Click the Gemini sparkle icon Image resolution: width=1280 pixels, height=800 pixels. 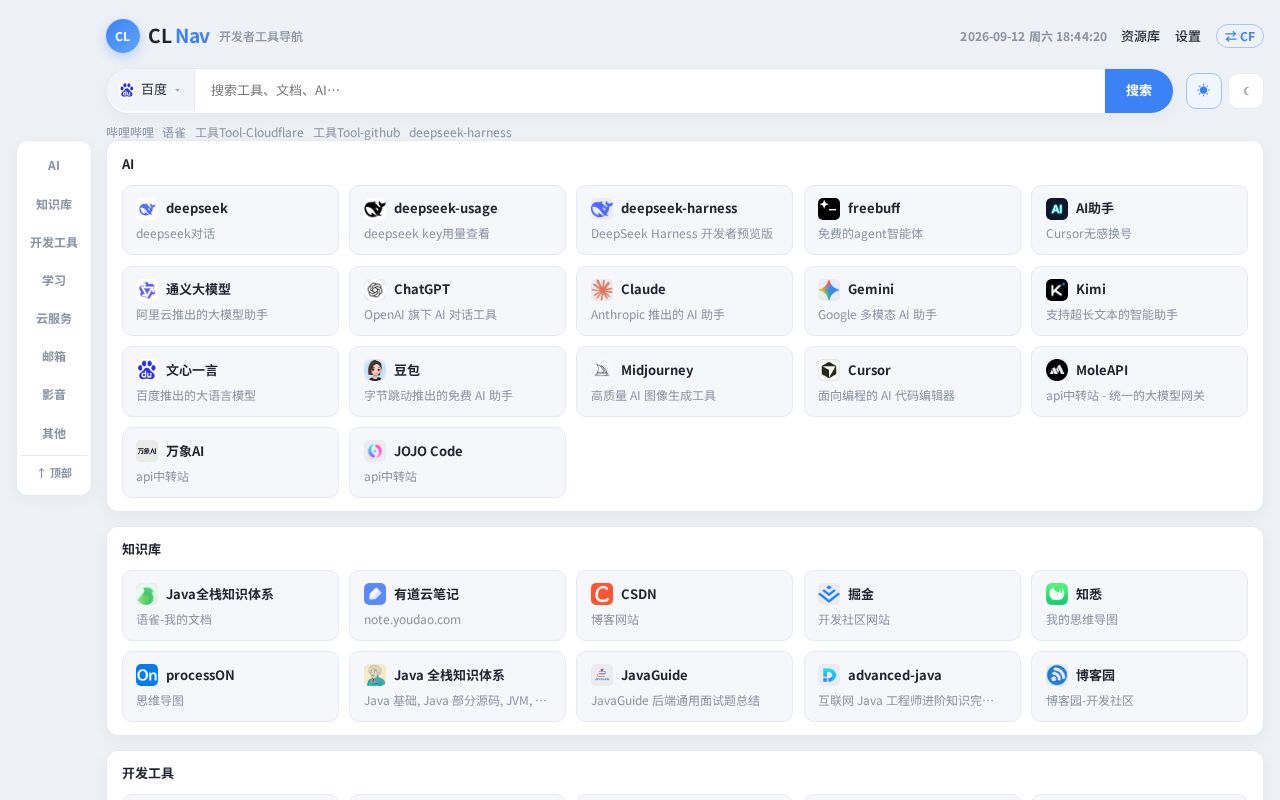pos(829,289)
